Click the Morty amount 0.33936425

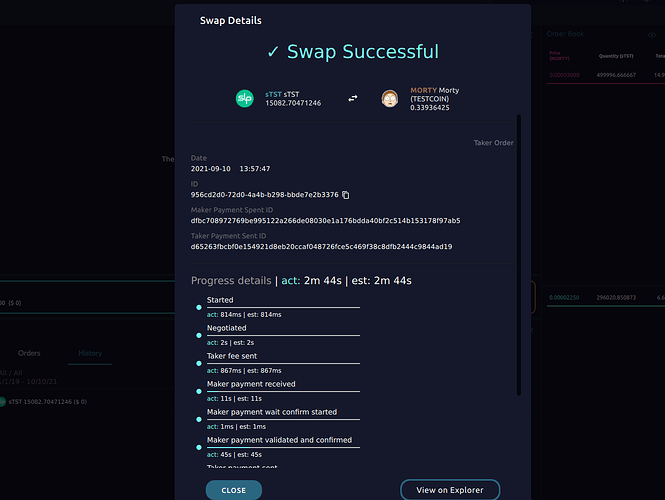(430, 108)
